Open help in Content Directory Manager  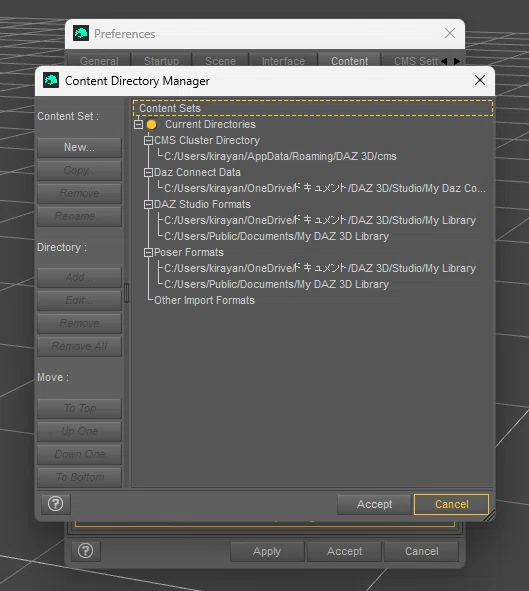click(56, 504)
